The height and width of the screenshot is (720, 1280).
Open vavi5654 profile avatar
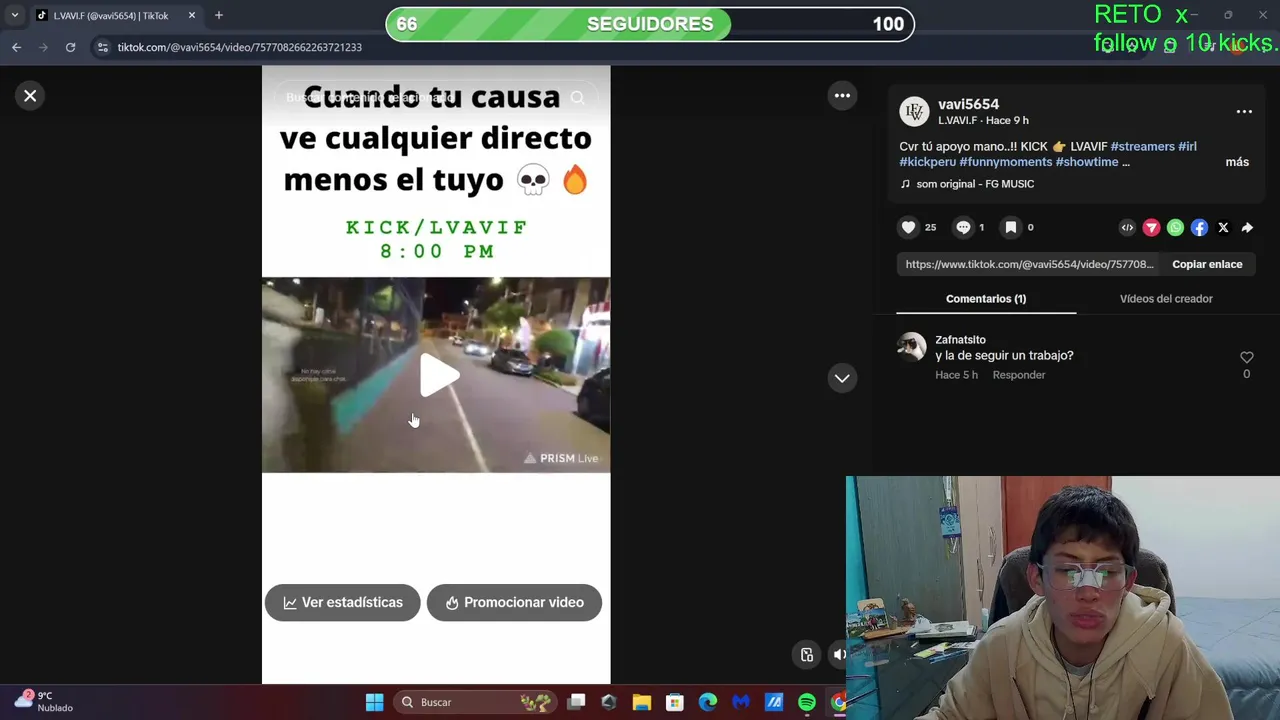(914, 111)
